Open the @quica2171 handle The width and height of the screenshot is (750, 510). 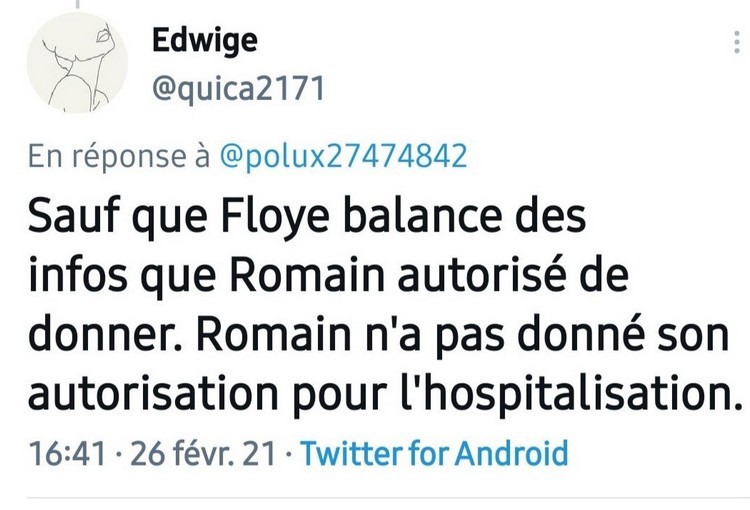coord(238,89)
